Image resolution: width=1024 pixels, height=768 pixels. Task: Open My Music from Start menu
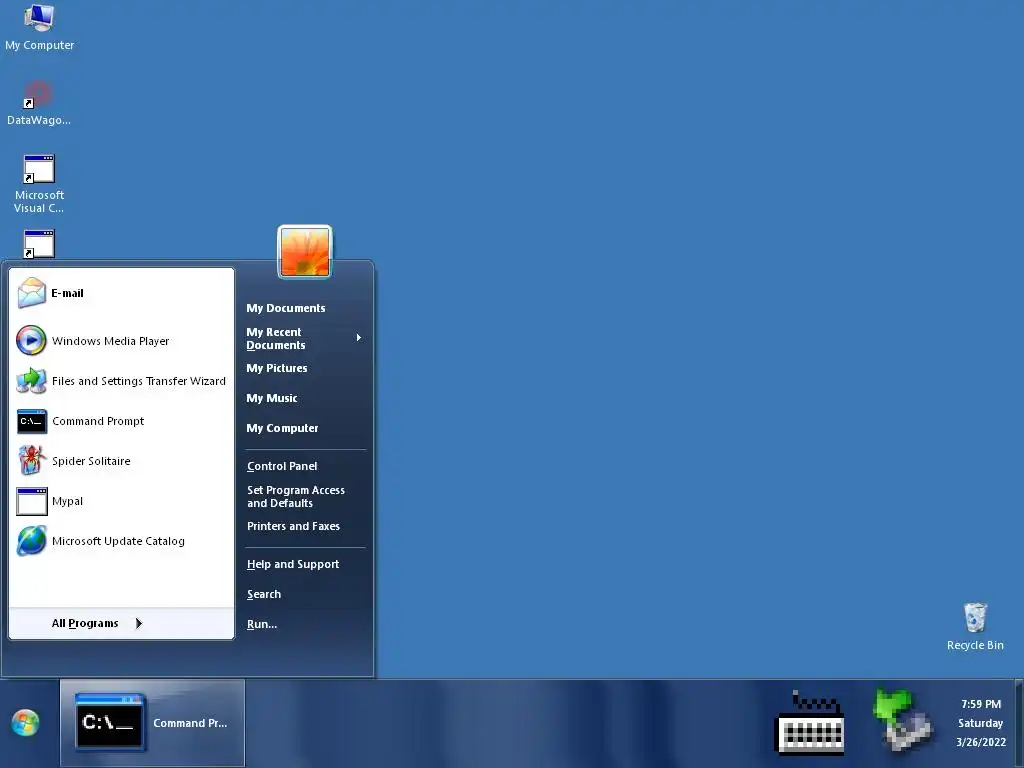(272, 398)
